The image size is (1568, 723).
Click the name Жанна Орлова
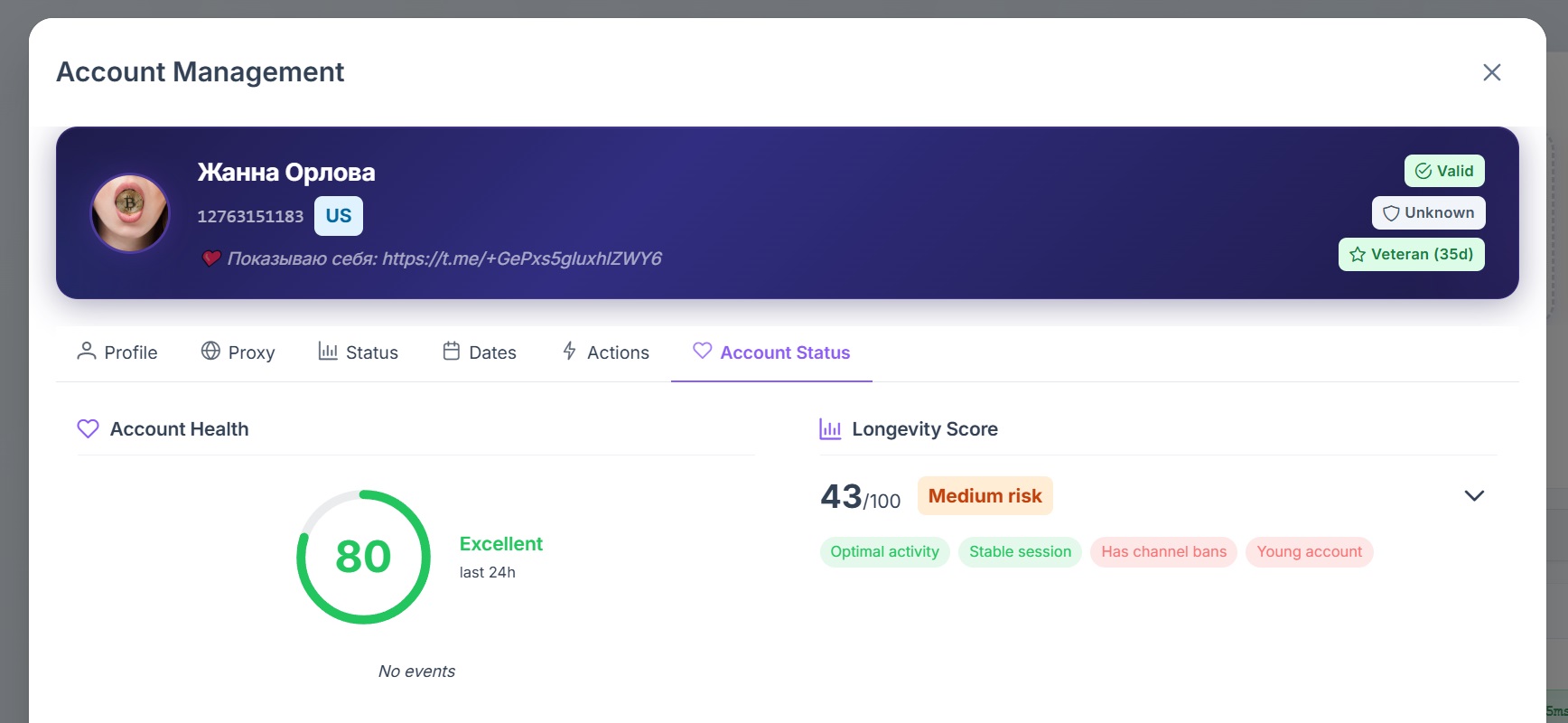[286, 172]
